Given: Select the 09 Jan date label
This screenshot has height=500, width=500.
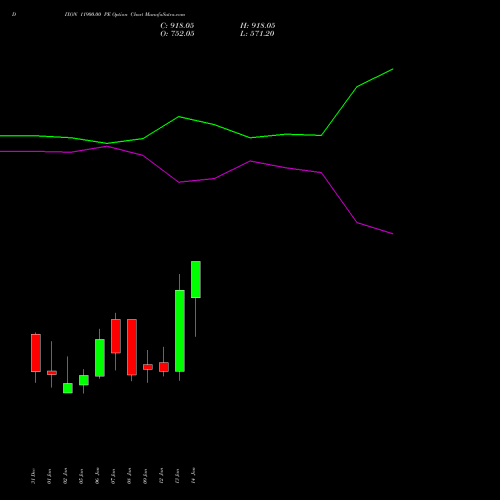Looking at the screenshot, I should [x=145, y=476].
